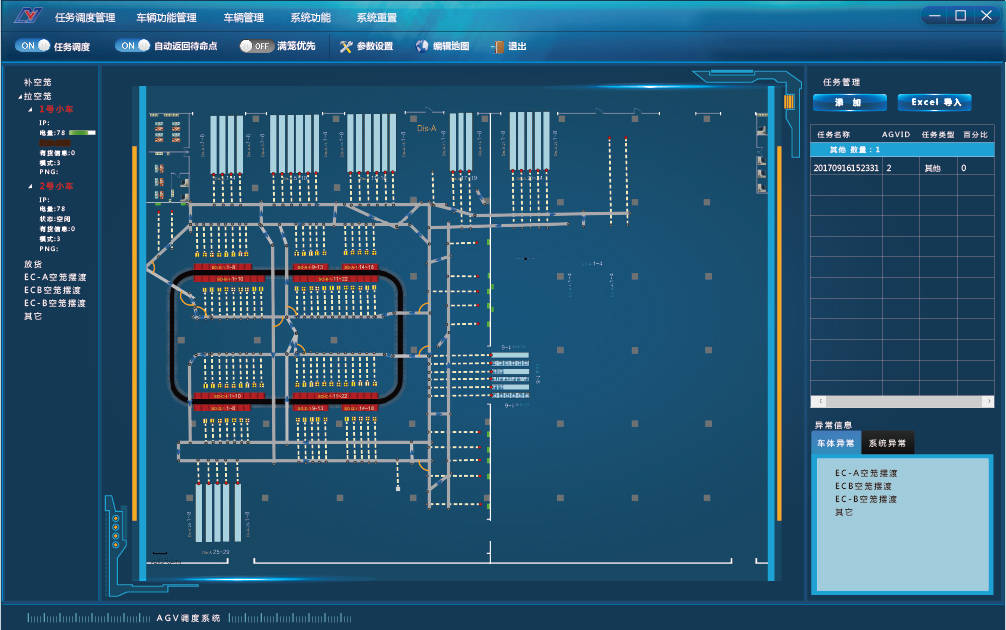Viewport: 1006px width, 630px height.
Task: Toggle the 任务调度 ON switch
Action: click(x=33, y=46)
